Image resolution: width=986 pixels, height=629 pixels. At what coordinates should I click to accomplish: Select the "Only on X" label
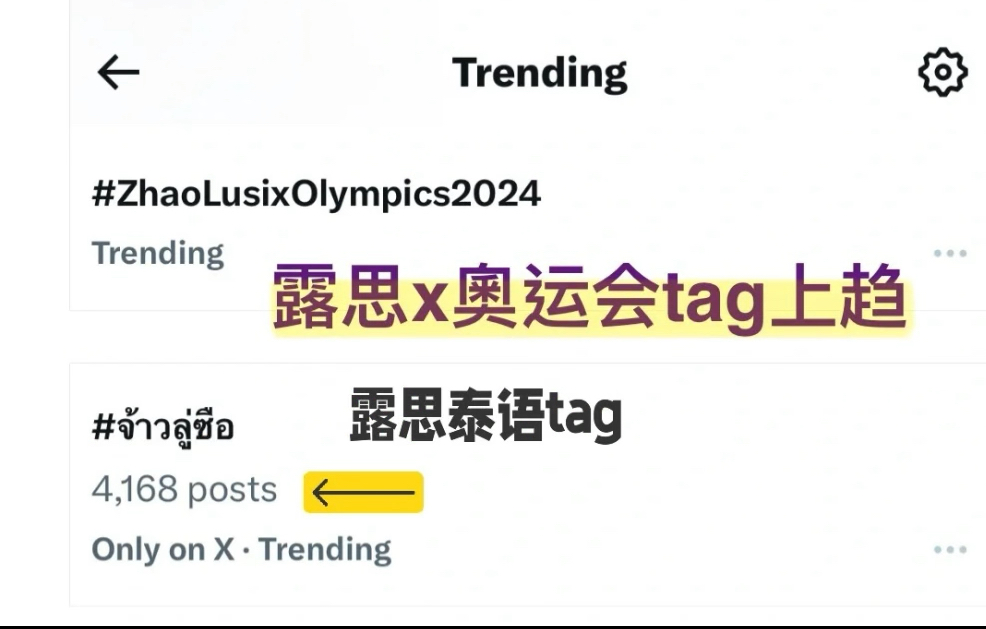tap(162, 549)
